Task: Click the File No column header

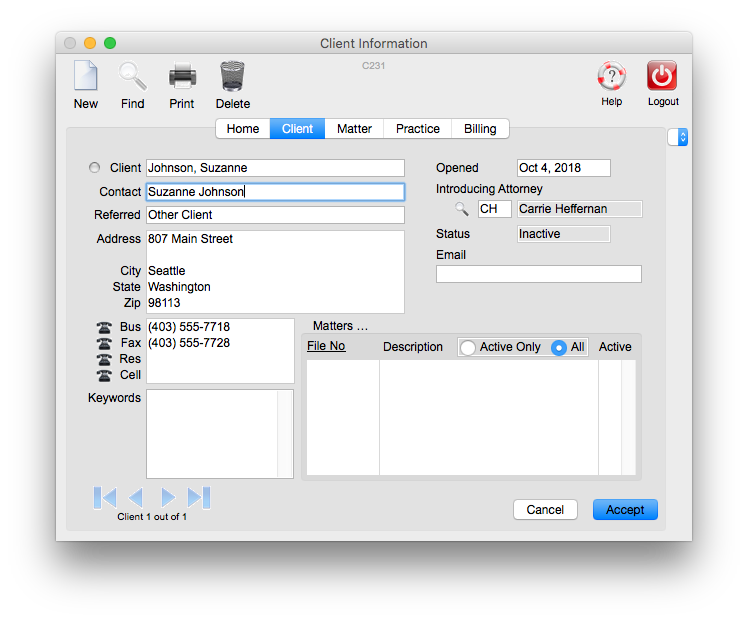Action: (x=326, y=347)
